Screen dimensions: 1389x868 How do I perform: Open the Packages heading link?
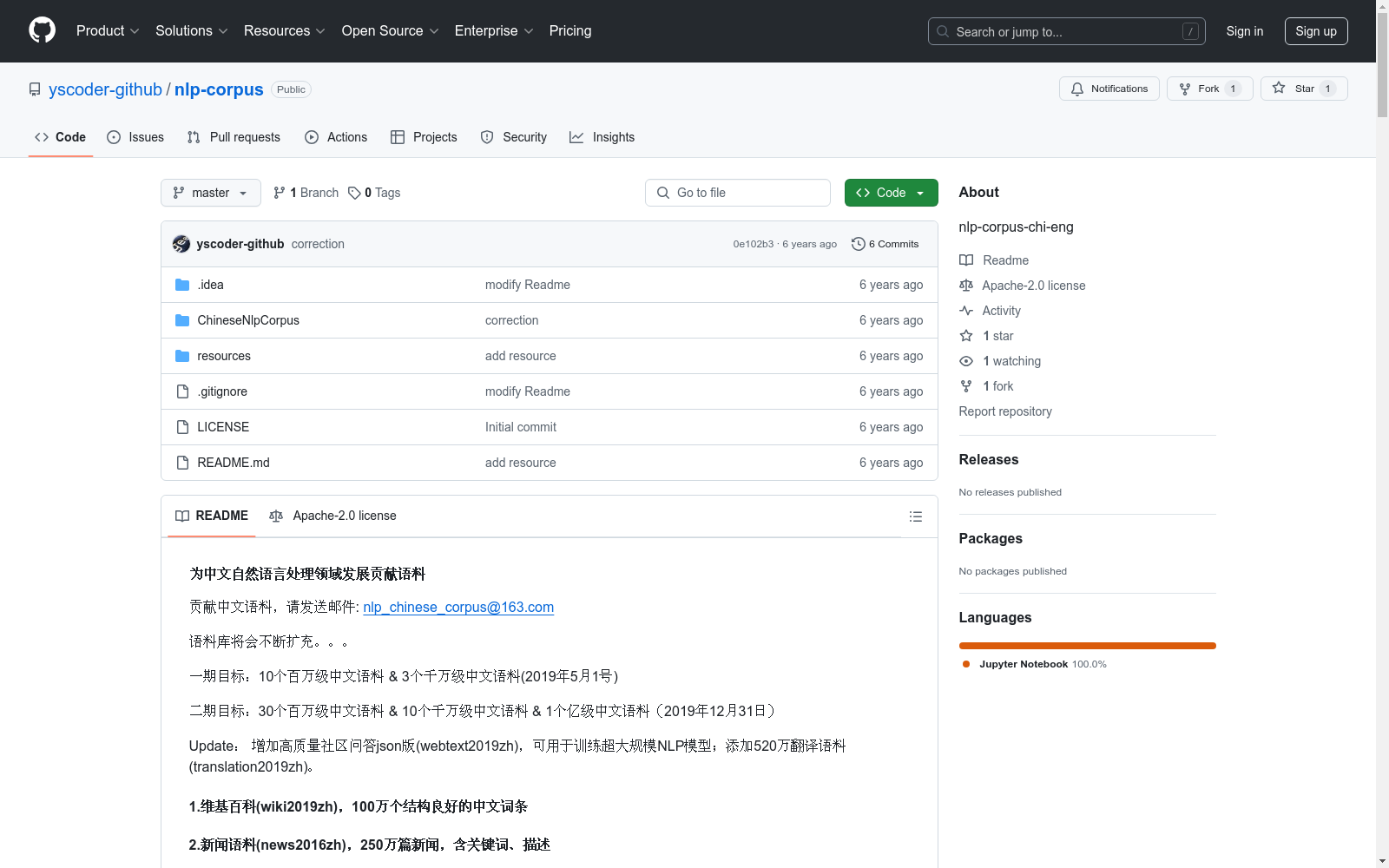[x=991, y=539]
